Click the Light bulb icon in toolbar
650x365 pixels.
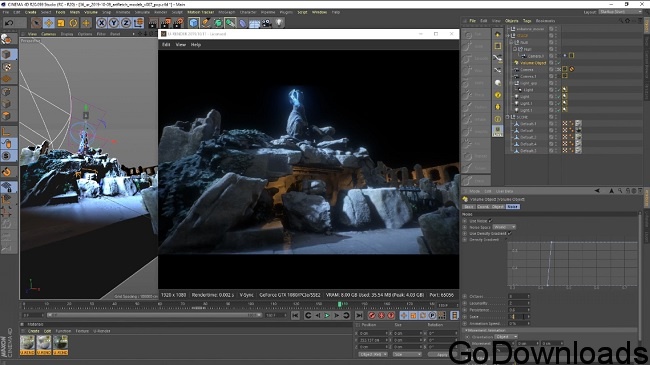[x=279, y=23]
